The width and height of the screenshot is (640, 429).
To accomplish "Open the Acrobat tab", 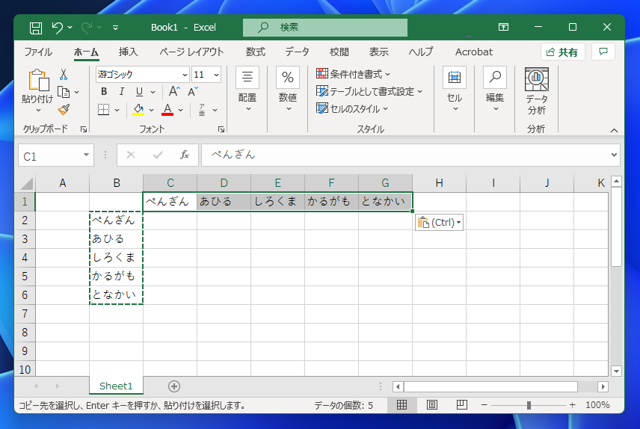I will [474, 52].
